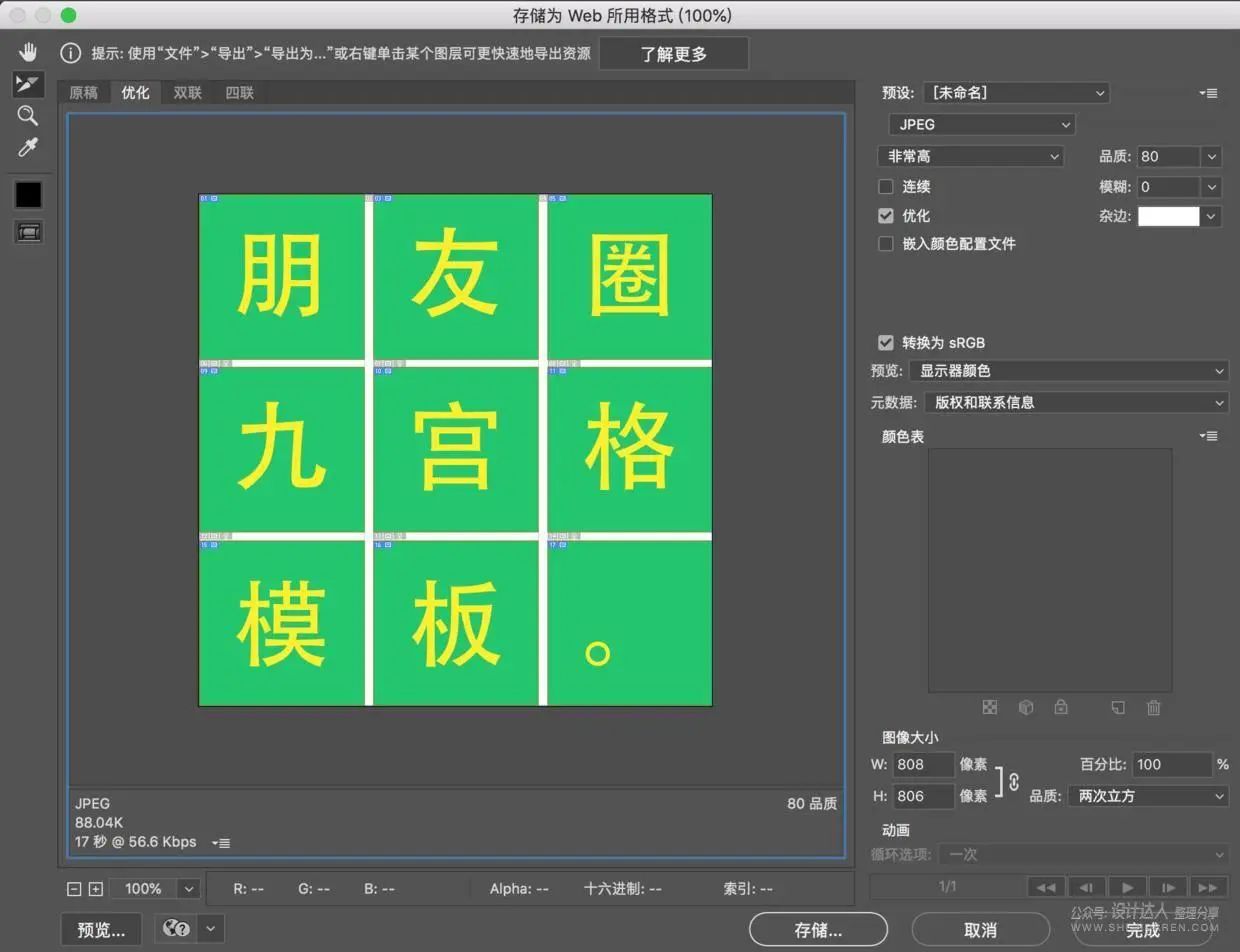
Task: Enable the 连续 (Progressive) checkbox
Action: pos(886,187)
